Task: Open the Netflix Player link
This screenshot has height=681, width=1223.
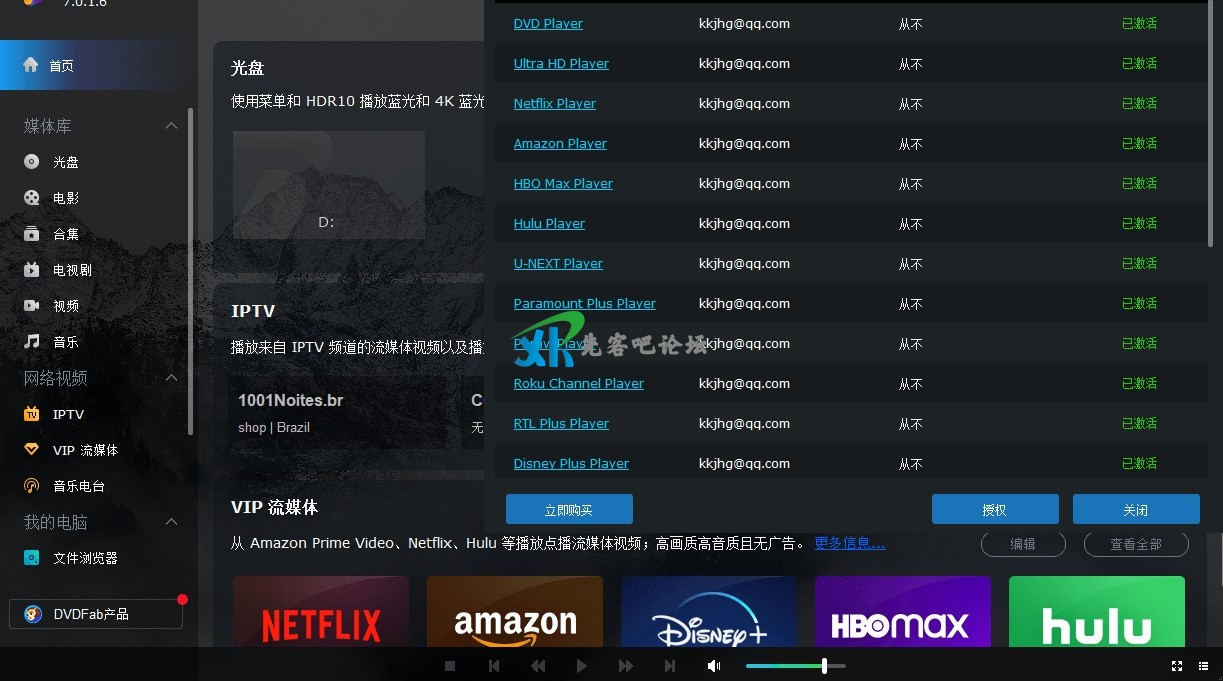Action: click(554, 103)
